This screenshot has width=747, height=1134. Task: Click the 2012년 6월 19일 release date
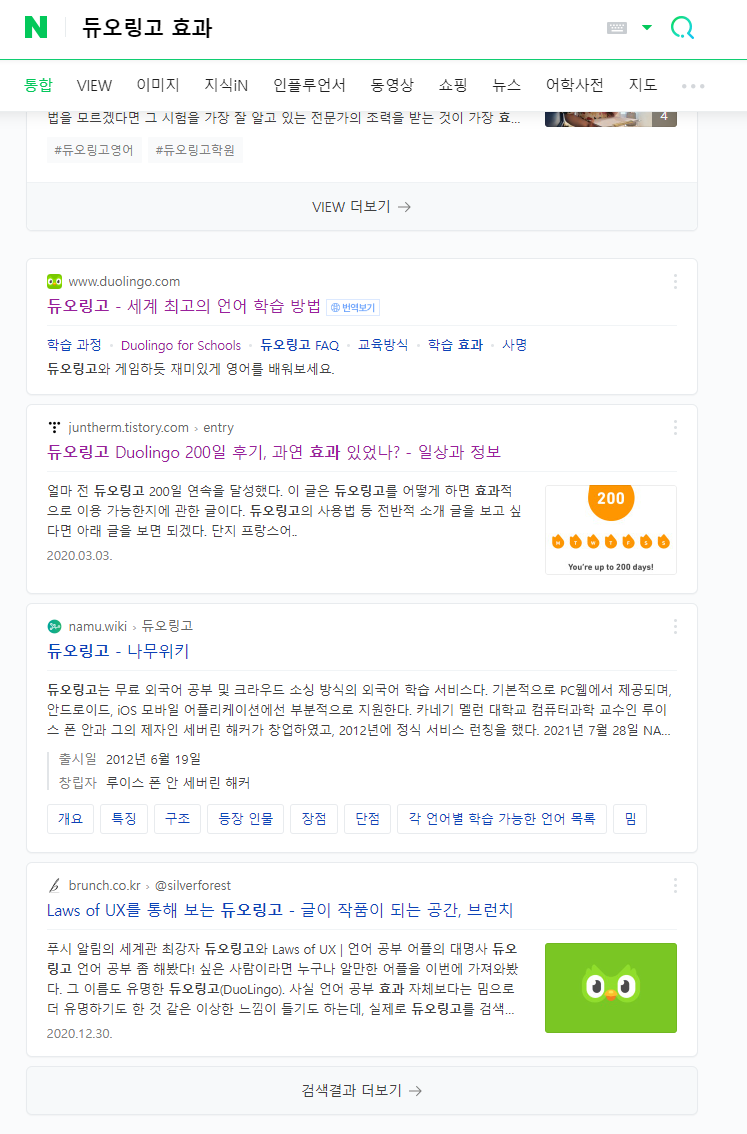click(x=153, y=759)
